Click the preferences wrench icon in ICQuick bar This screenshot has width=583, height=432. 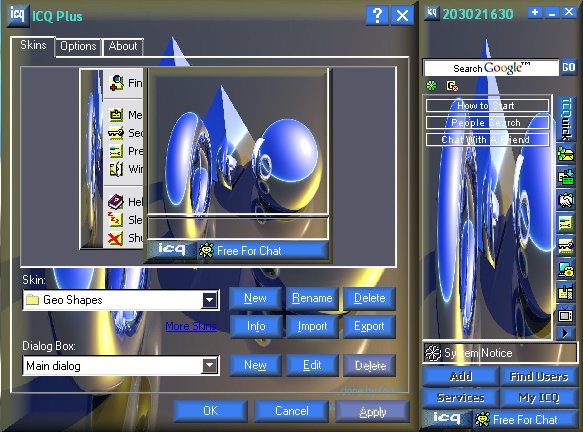[x=566, y=224]
